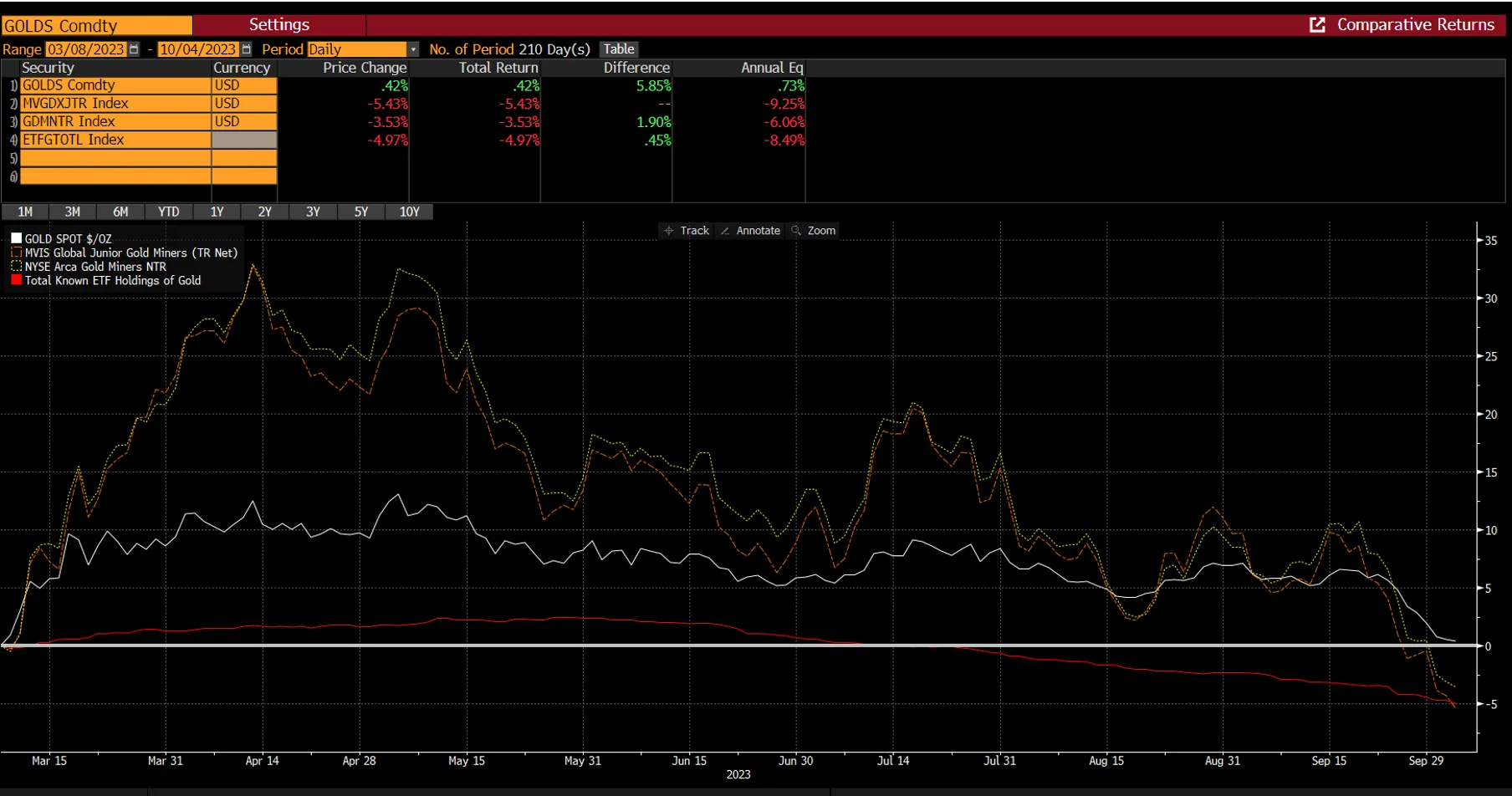This screenshot has height=796, width=1512.
Task: Click Total Known ETF Holdings legend swatch
Action: click(16, 280)
